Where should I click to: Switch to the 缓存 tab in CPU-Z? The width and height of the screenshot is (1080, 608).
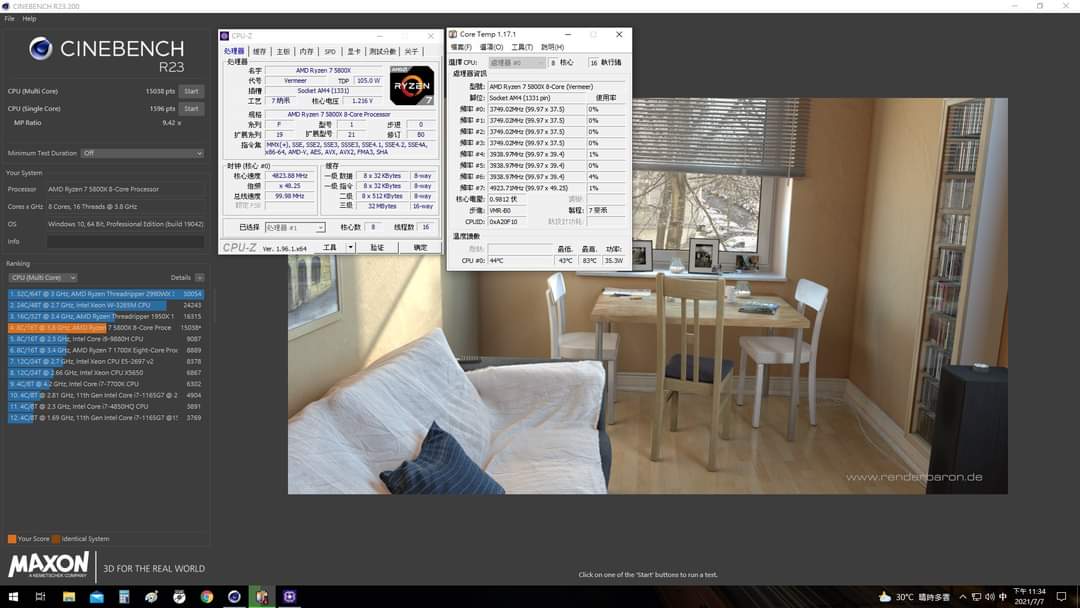point(259,51)
